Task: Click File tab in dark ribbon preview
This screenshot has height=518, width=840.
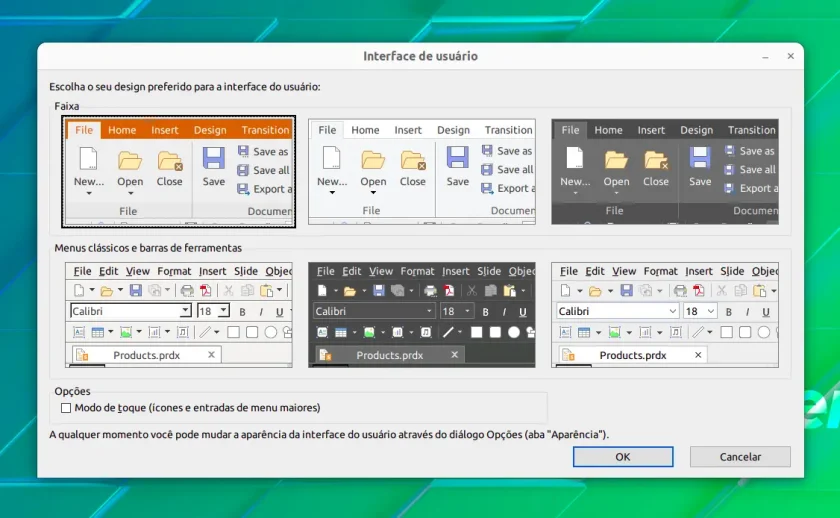Action: pyautogui.click(x=570, y=130)
